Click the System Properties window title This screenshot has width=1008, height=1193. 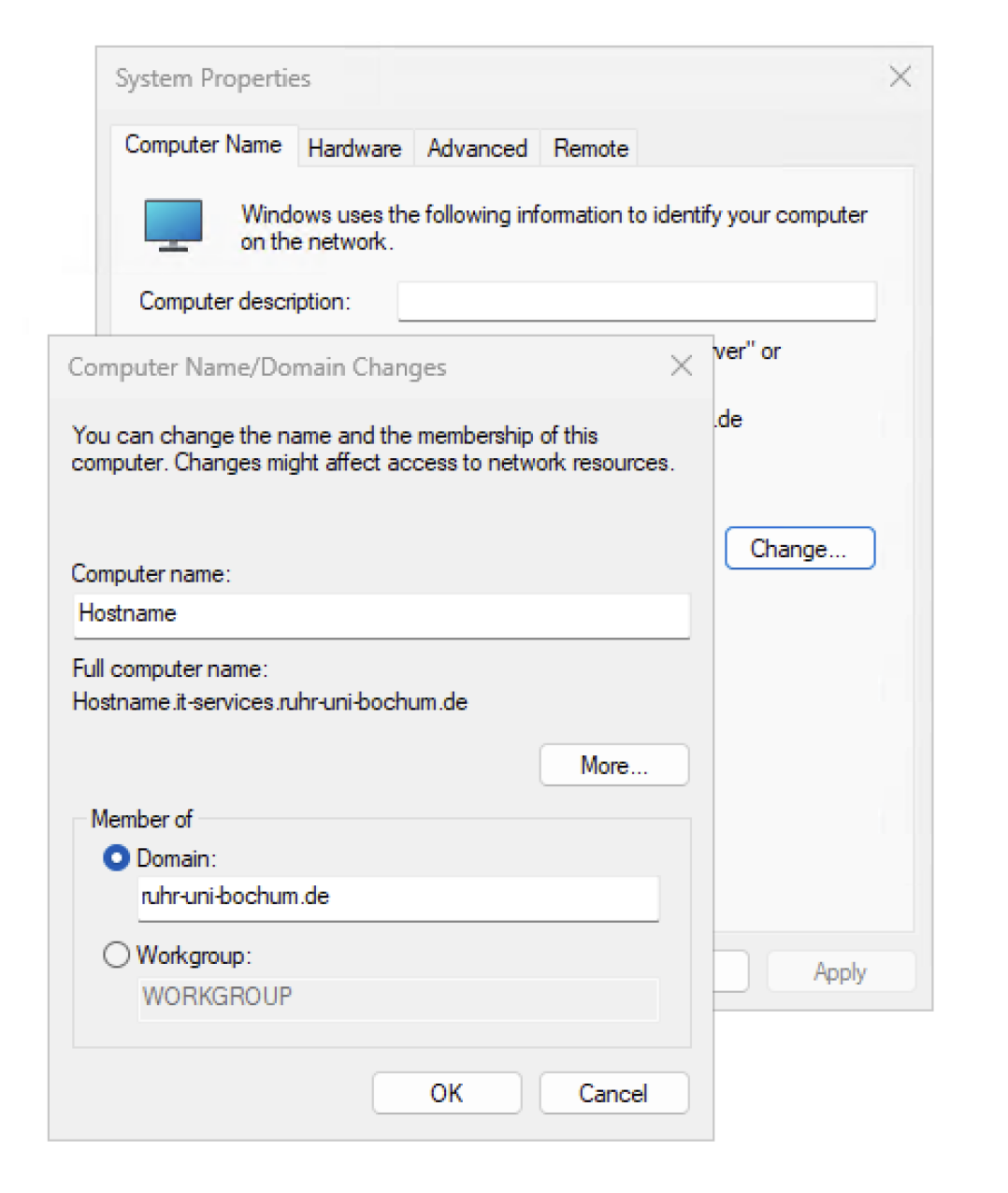[x=213, y=78]
